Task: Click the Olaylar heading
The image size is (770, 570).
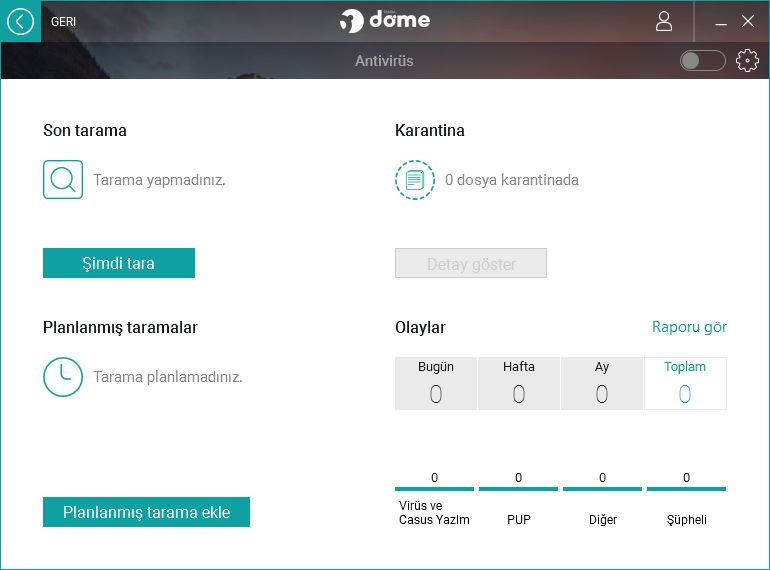Action: [x=420, y=327]
